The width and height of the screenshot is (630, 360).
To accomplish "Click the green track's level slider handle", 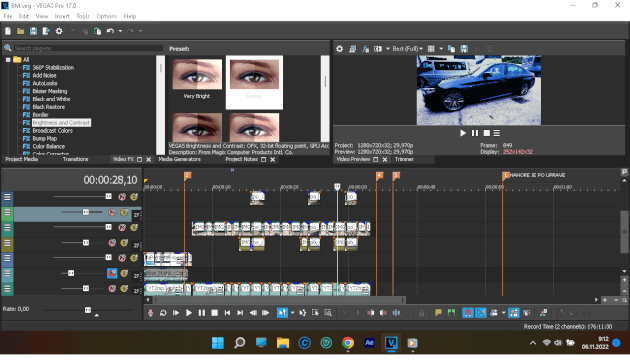I will (x=86, y=212).
